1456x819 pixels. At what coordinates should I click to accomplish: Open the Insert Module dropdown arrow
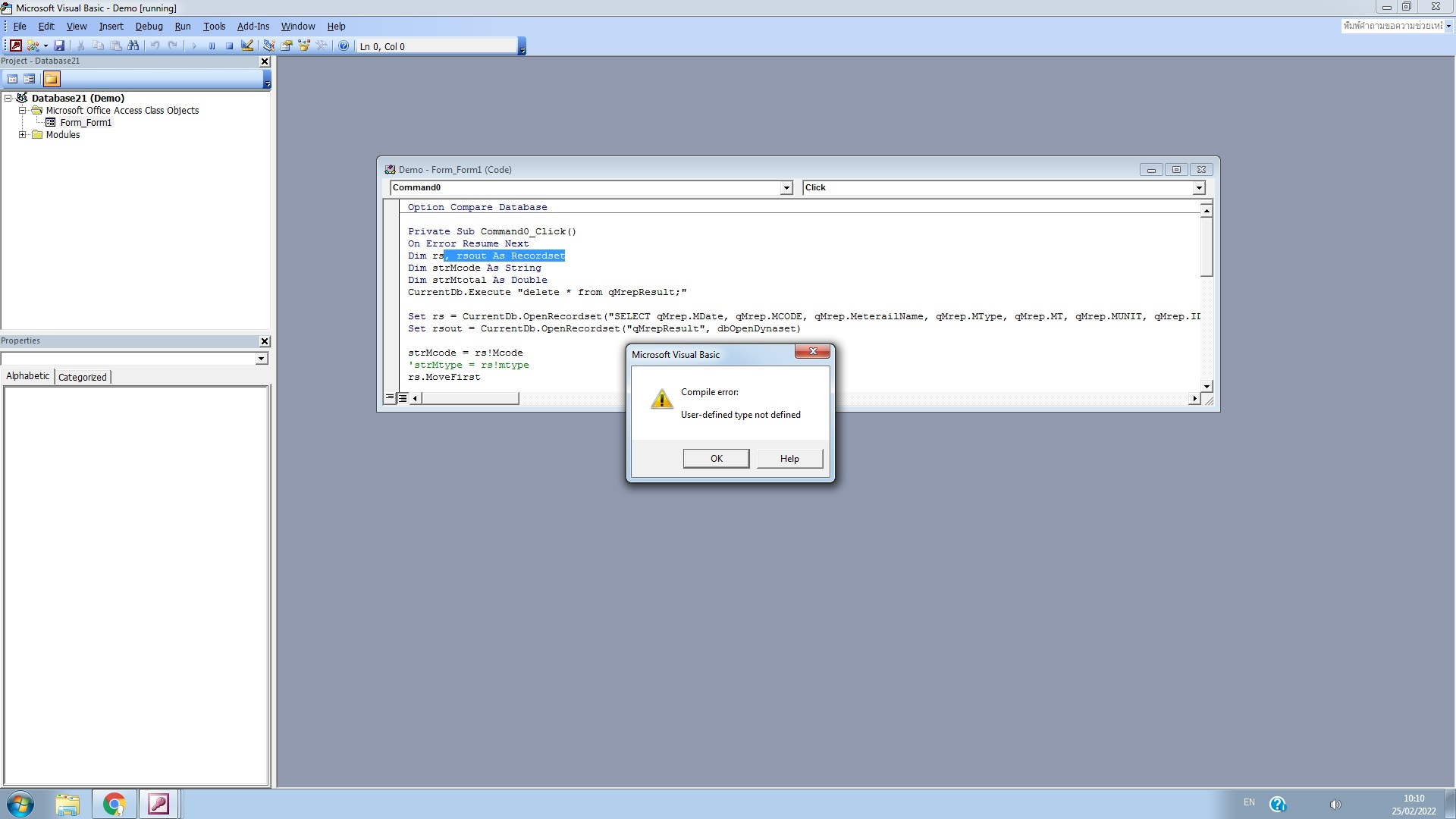click(x=45, y=46)
